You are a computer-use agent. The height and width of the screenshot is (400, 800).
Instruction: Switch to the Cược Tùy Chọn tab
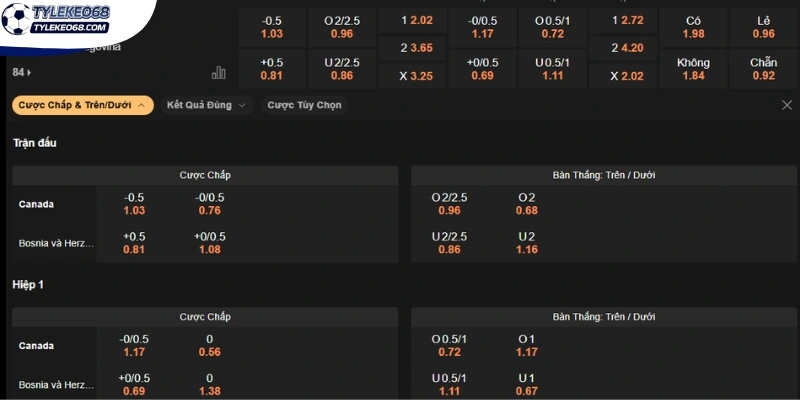pos(305,105)
